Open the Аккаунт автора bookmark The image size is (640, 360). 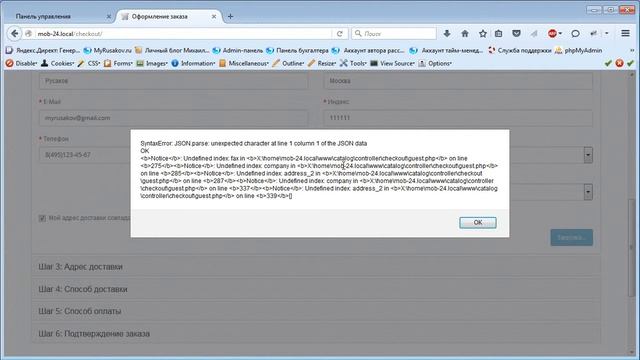tap(368, 50)
